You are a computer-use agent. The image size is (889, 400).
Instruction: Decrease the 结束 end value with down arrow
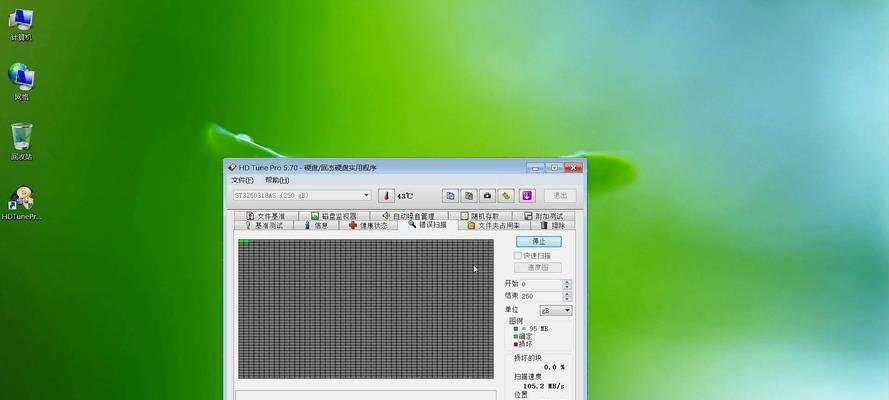[567, 299]
